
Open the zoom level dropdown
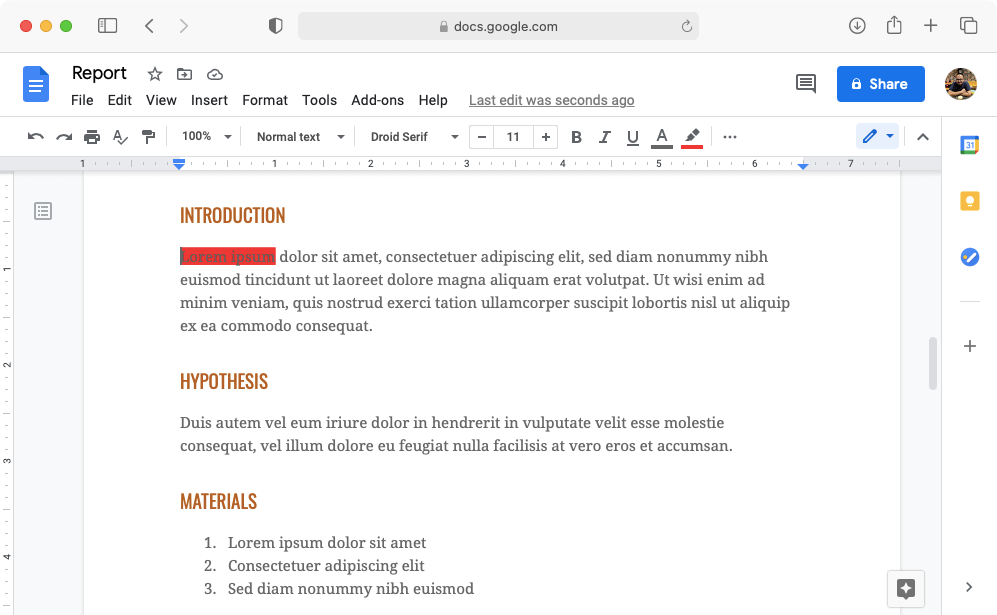[x=205, y=136]
